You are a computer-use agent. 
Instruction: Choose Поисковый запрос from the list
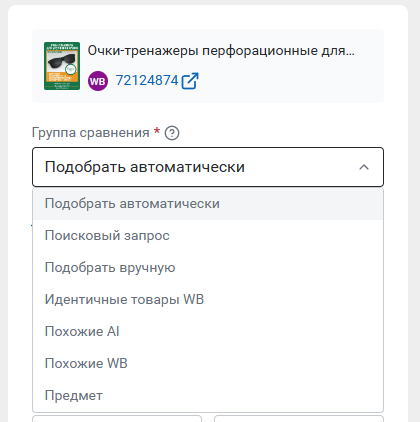click(208, 236)
